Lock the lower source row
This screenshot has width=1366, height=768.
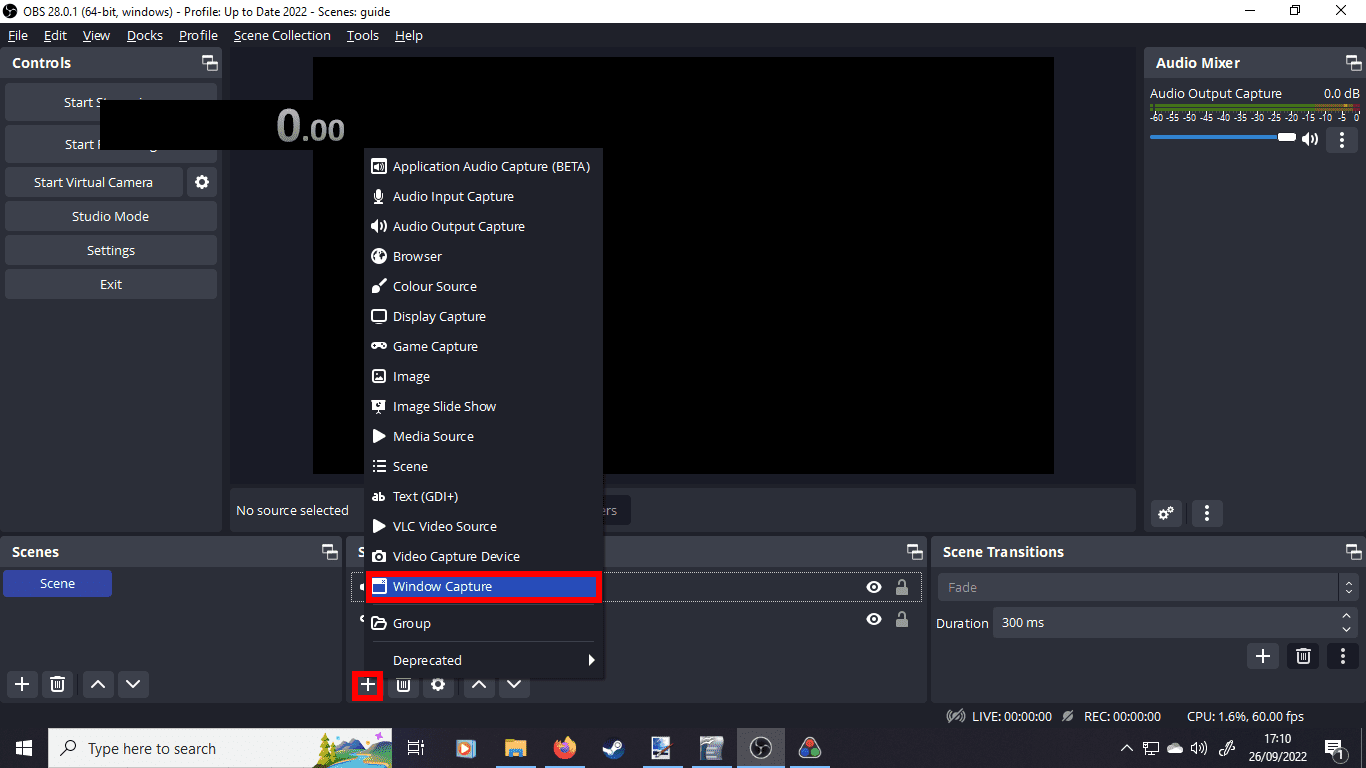pyautogui.click(x=902, y=620)
